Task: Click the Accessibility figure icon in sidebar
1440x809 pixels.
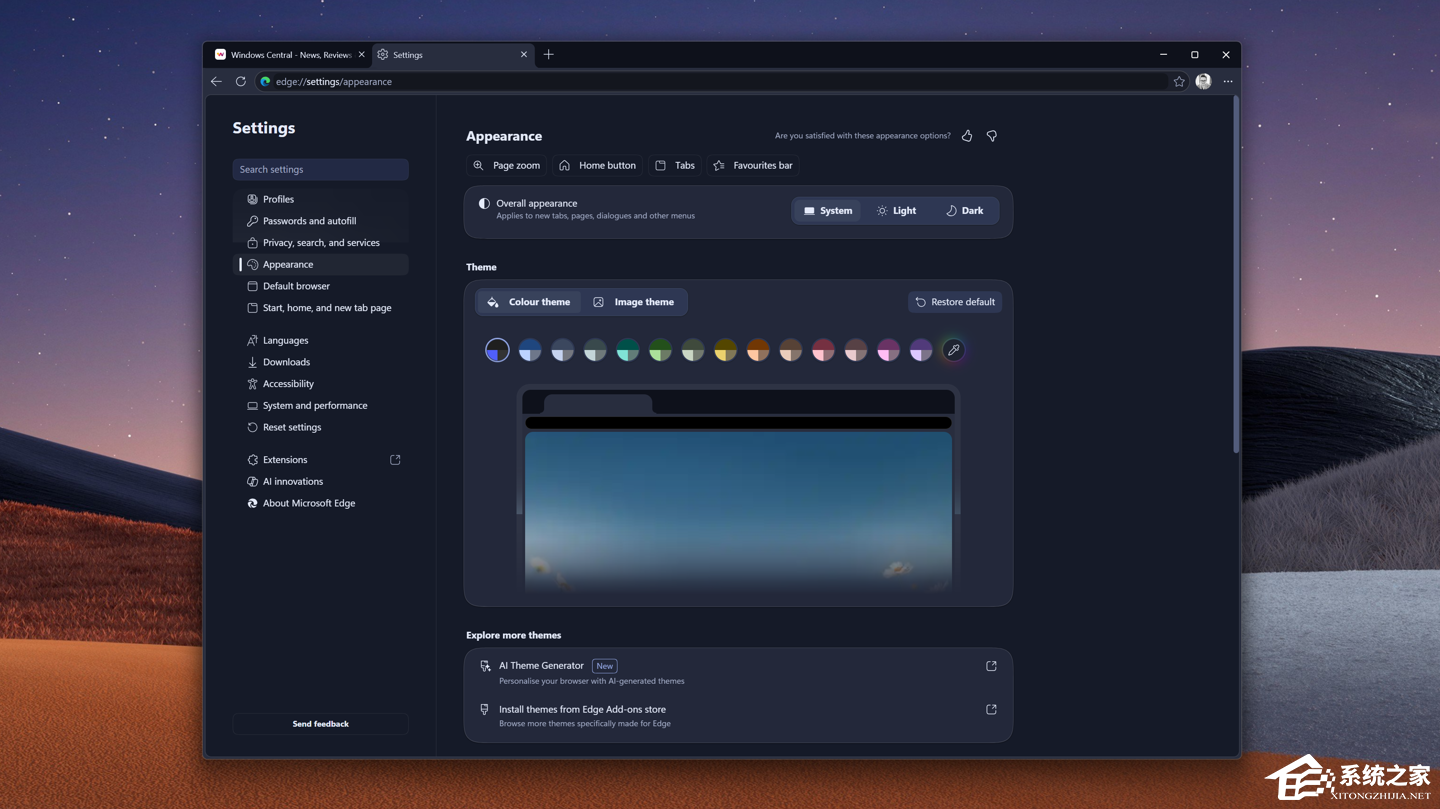Action: pyautogui.click(x=252, y=384)
